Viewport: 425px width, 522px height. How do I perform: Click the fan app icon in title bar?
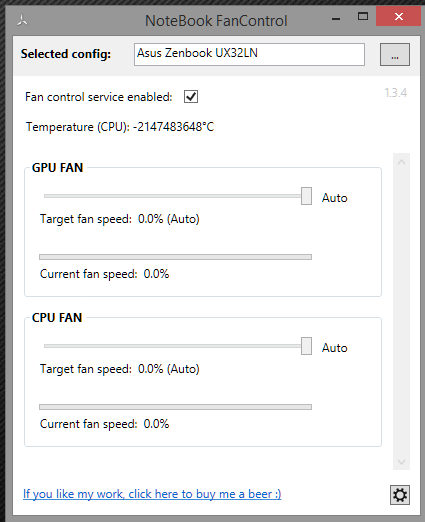[22, 20]
